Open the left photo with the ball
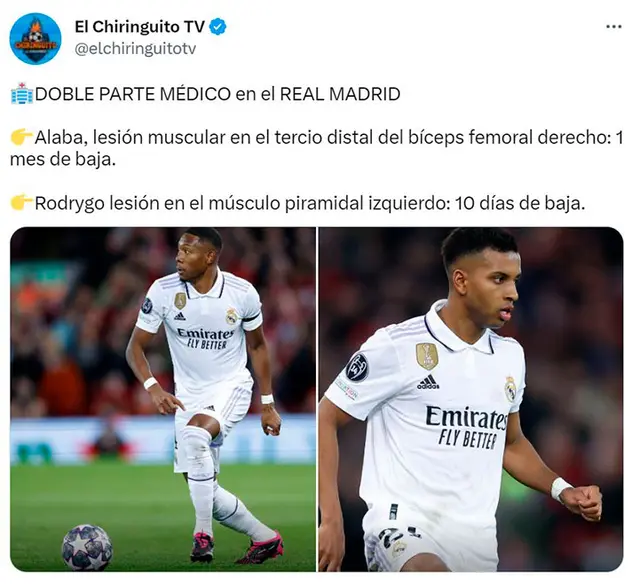 click(x=163, y=399)
